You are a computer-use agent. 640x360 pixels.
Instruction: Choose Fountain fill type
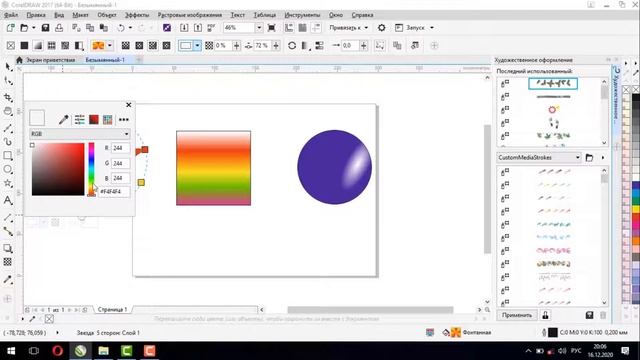pyautogui.click(x=38, y=45)
